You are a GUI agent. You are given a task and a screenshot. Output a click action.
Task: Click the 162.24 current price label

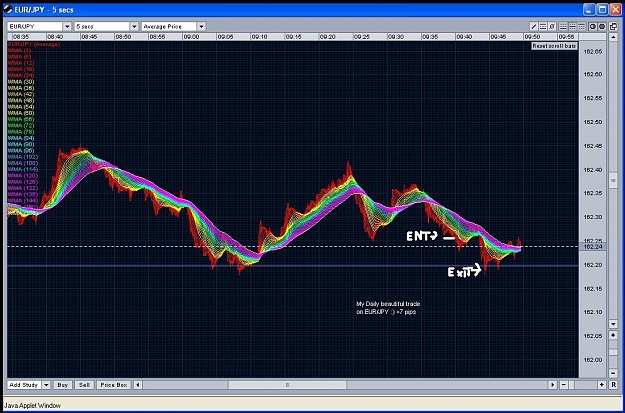591,247
